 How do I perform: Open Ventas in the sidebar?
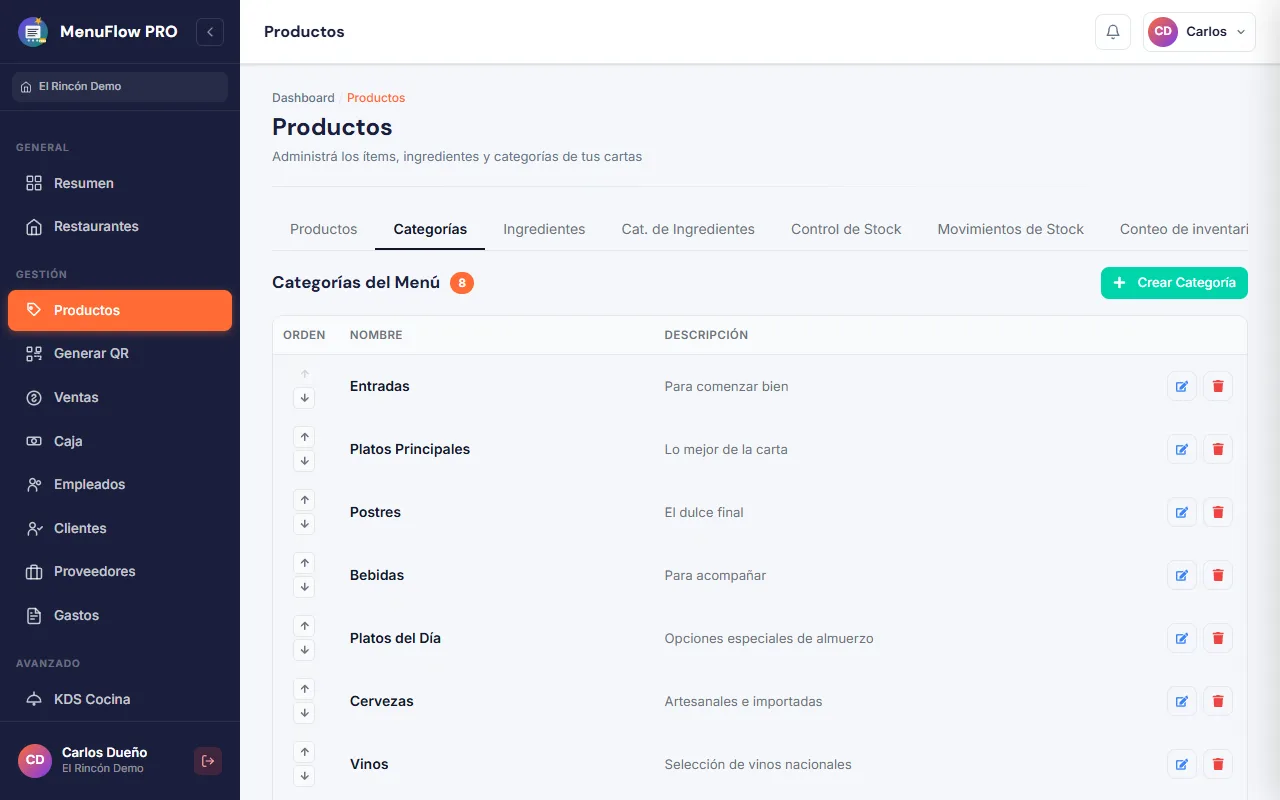coord(120,397)
